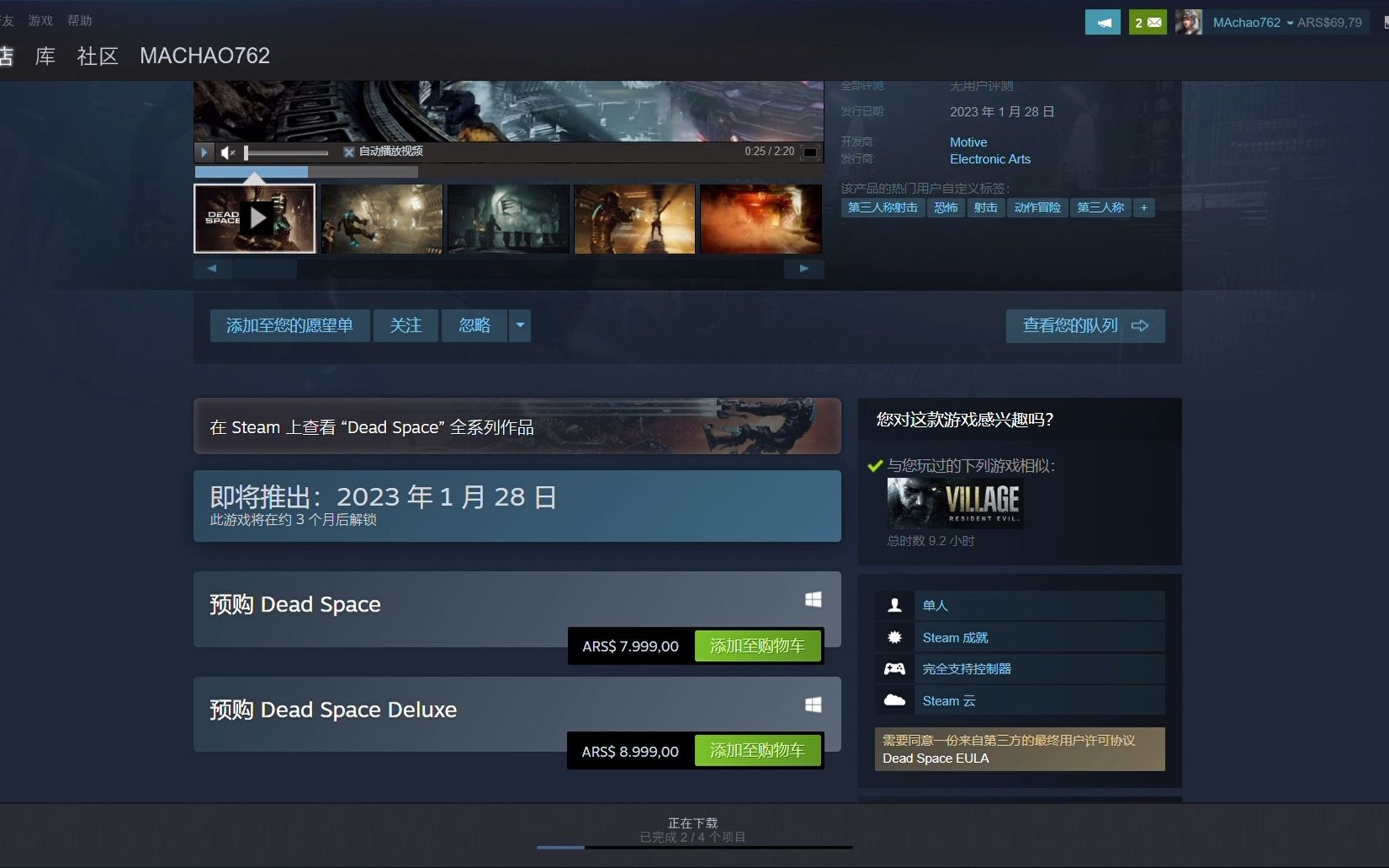Viewport: 1389px width, 868px height.
Task: Switch to the 社区 tab
Action: click(98, 56)
